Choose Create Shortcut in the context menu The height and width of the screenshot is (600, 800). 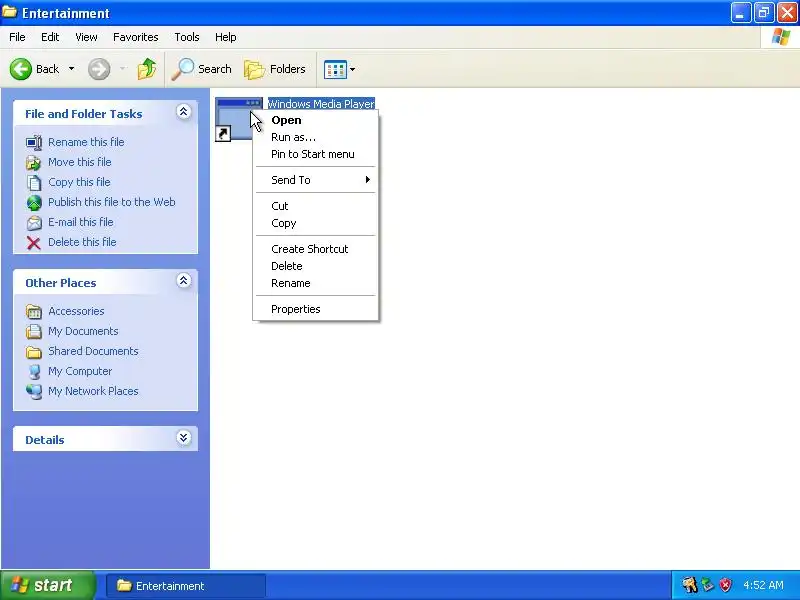click(316, 249)
